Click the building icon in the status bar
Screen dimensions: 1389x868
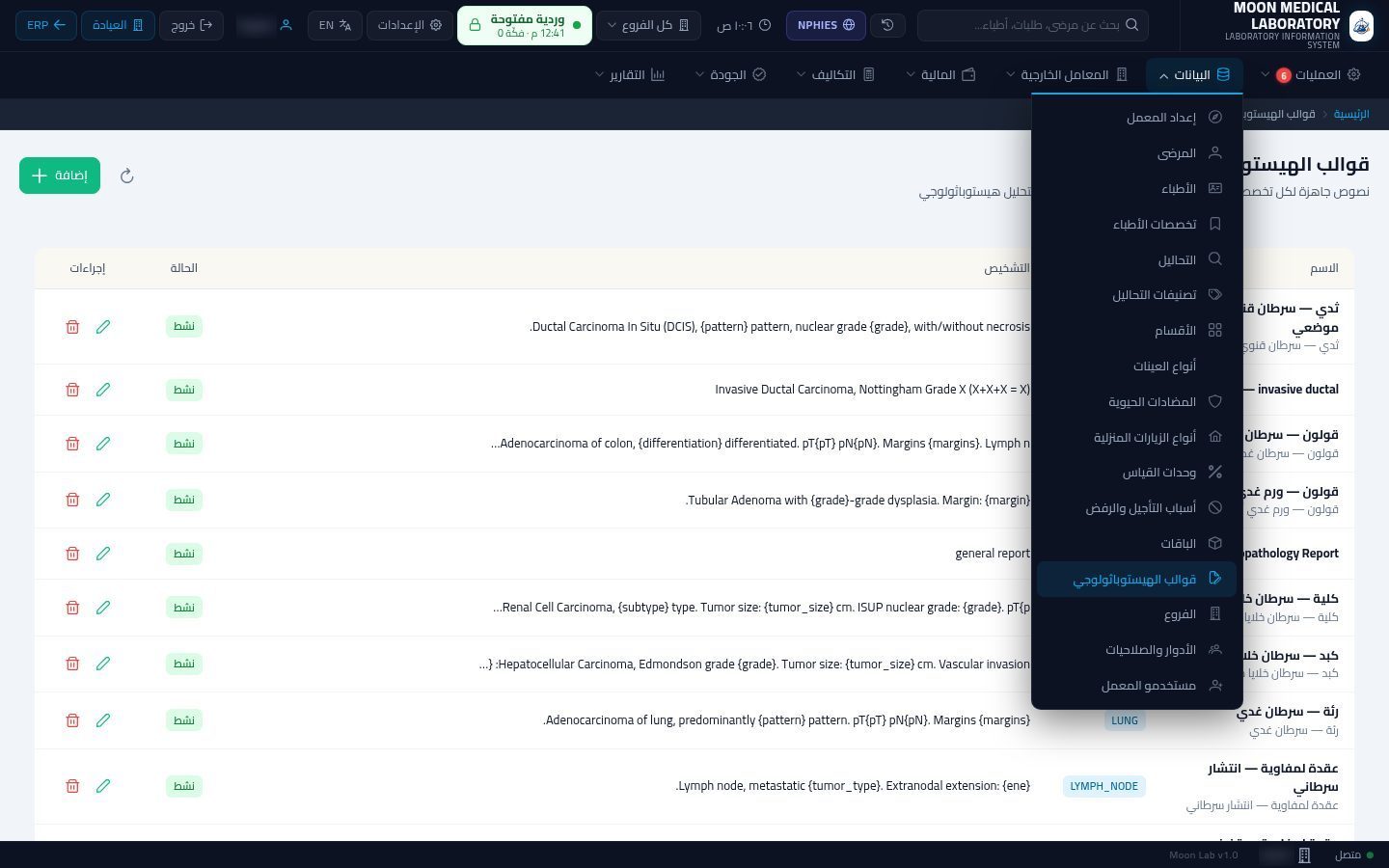tap(1304, 855)
